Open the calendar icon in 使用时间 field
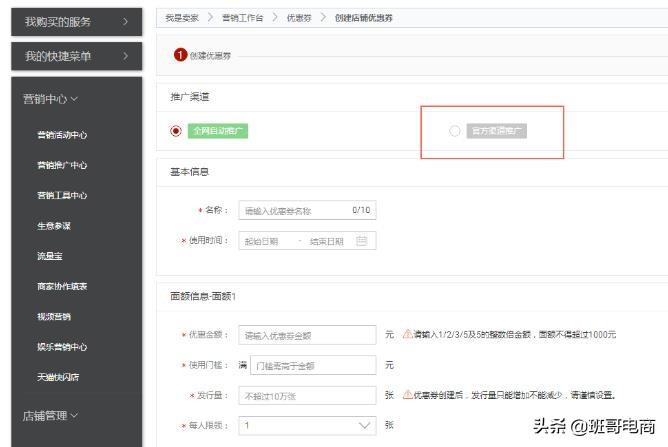This screenshot has height=447, width=668. (x=362, y=241)
